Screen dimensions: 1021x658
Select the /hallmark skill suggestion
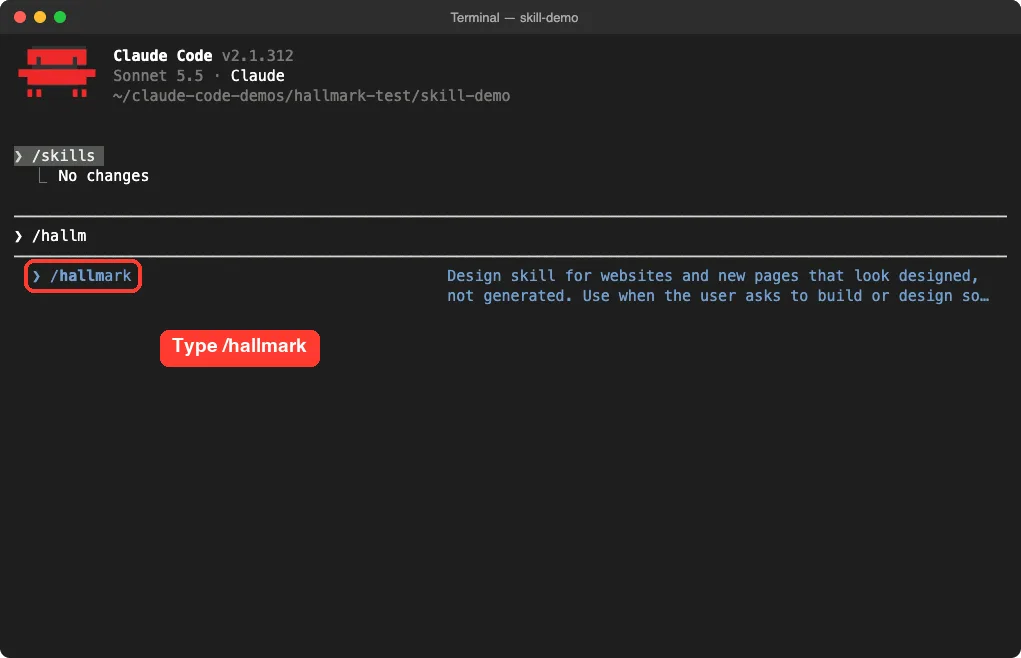tap(83, 276)
